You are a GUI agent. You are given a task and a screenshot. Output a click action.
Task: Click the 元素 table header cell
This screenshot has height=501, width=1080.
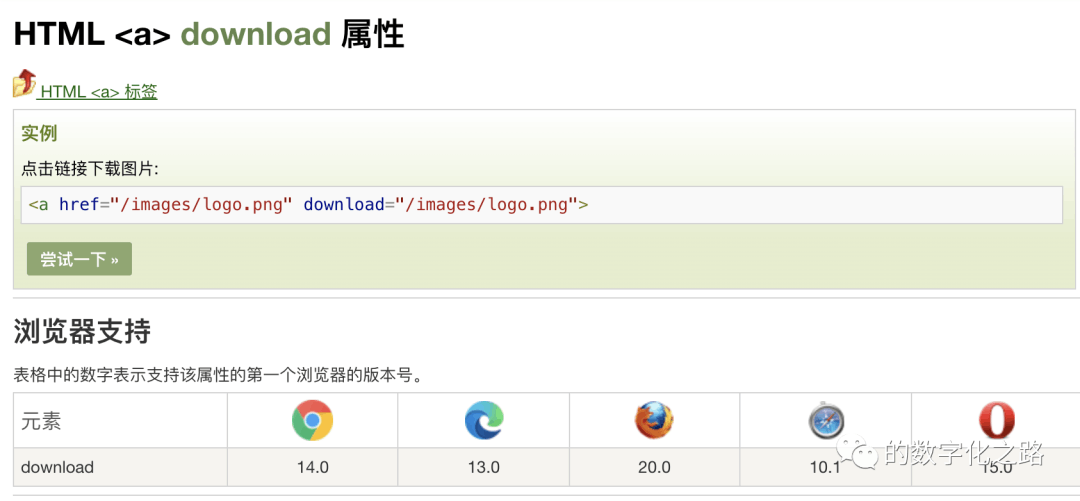(x=120, y=420)
